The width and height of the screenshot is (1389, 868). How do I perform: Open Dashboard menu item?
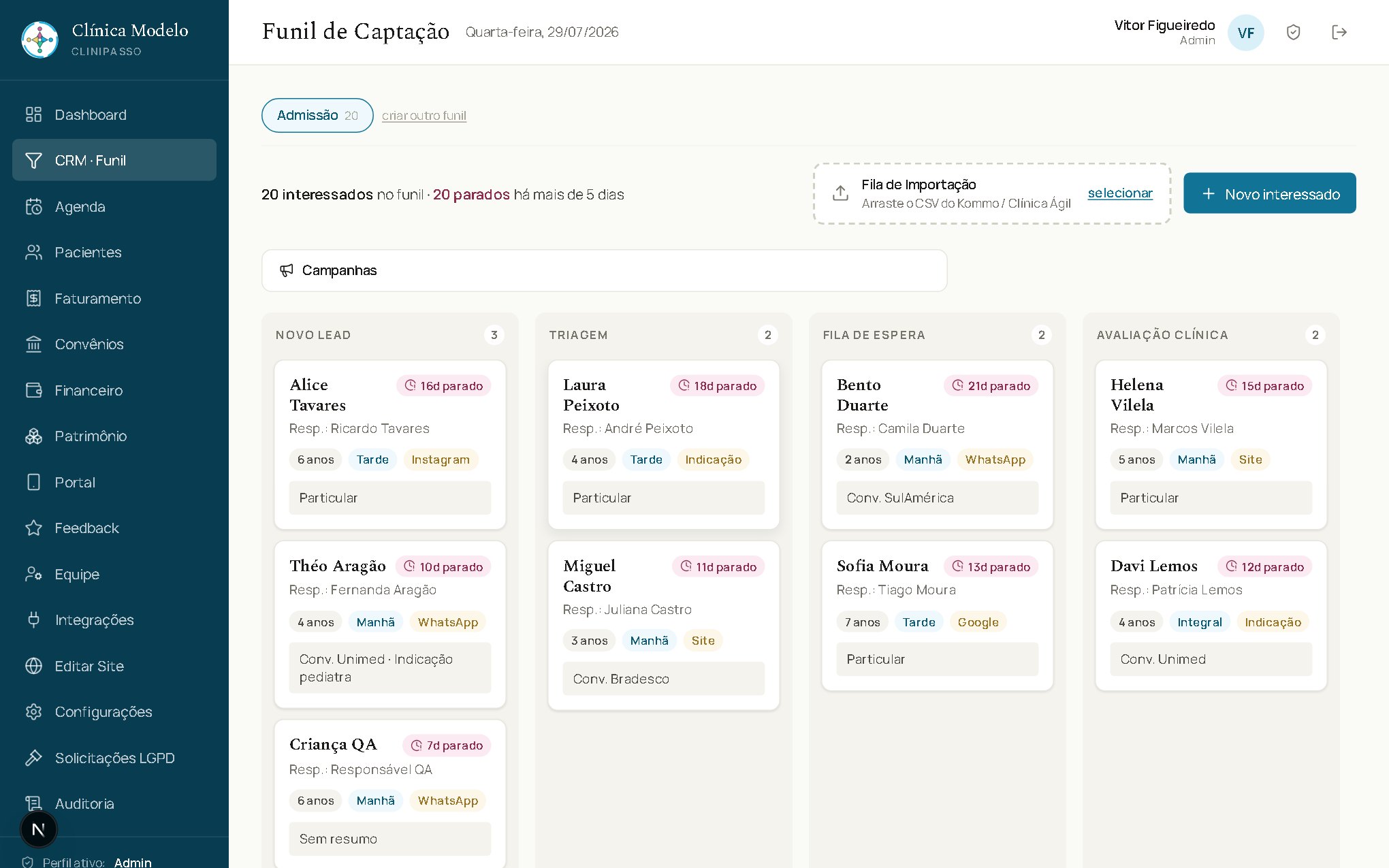[x=114, y=114]
